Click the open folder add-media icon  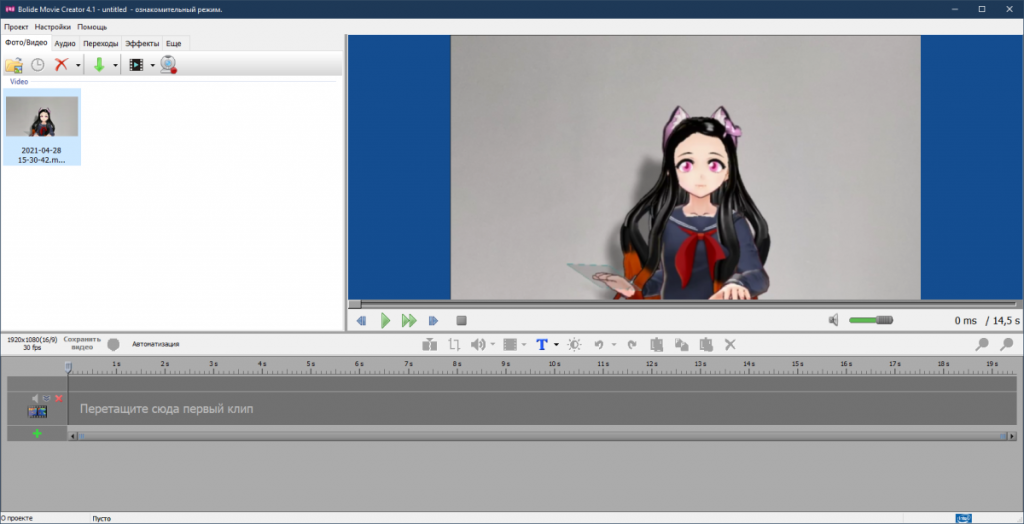tap(14, 65)
